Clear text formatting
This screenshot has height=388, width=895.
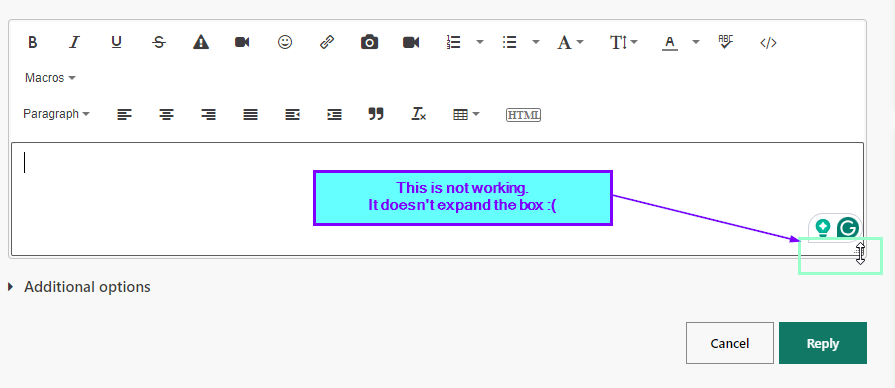pos(418,114)
